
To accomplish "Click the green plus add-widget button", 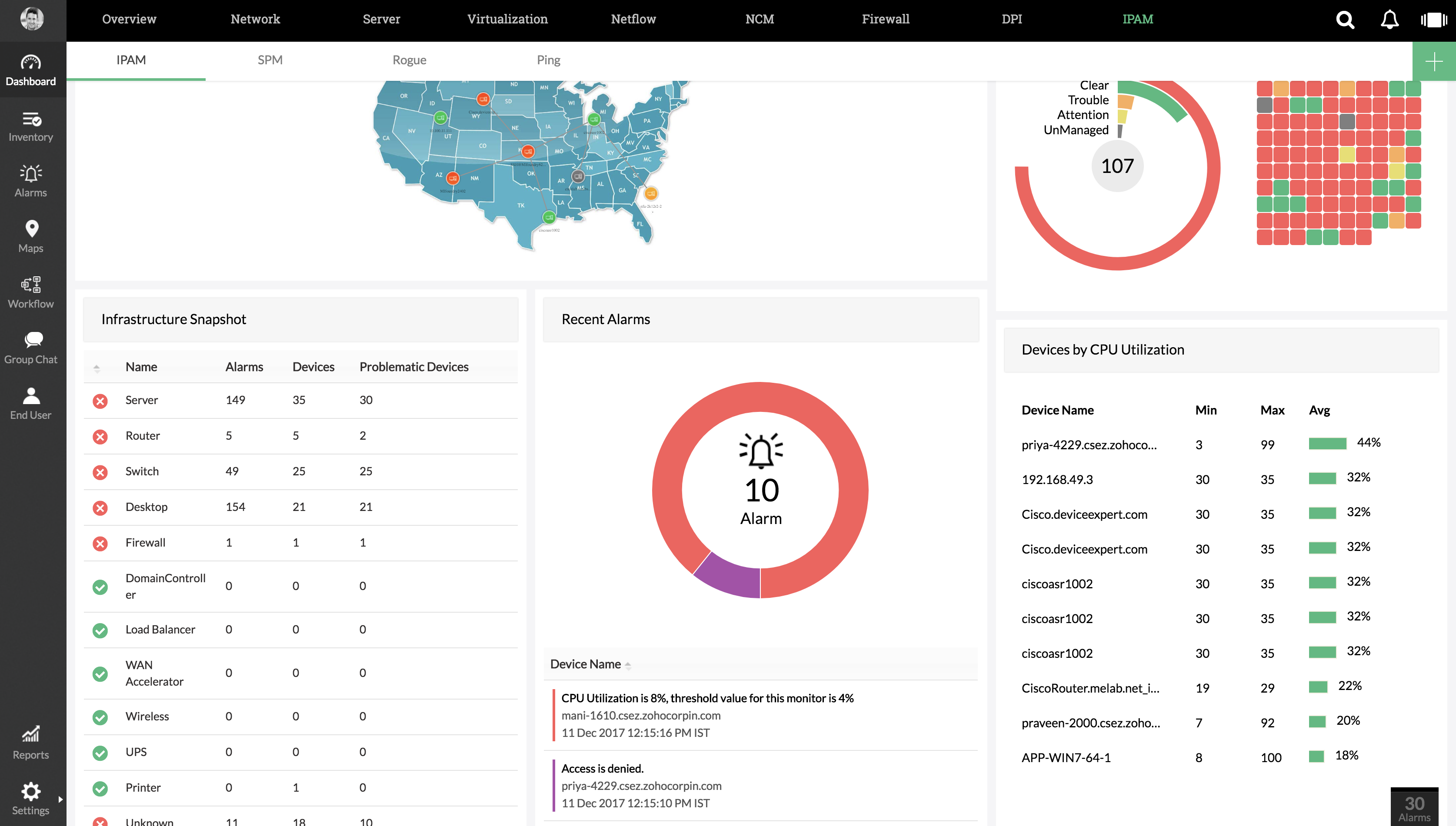I will (1433, 61).
